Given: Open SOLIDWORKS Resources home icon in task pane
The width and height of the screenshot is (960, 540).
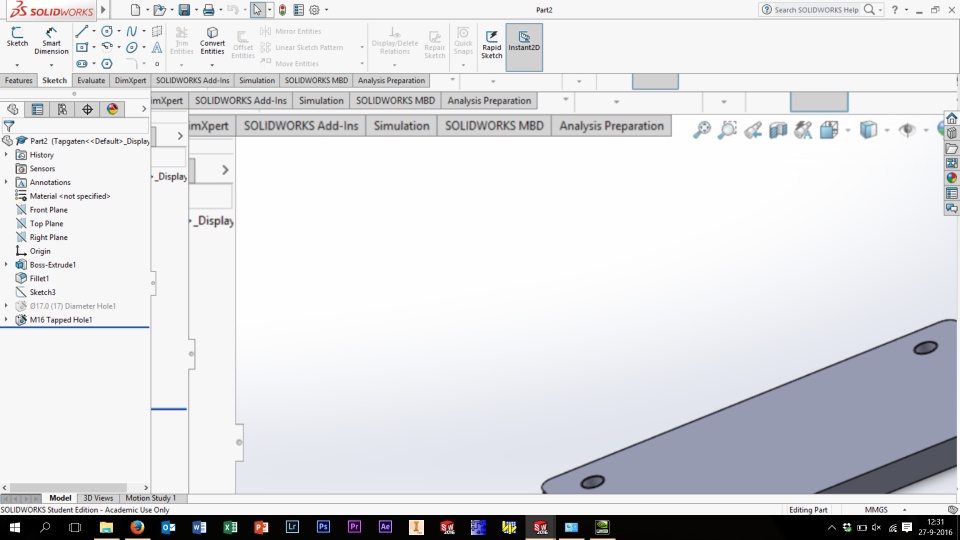Looking at the screenshot, I should [x=951, y=118].
